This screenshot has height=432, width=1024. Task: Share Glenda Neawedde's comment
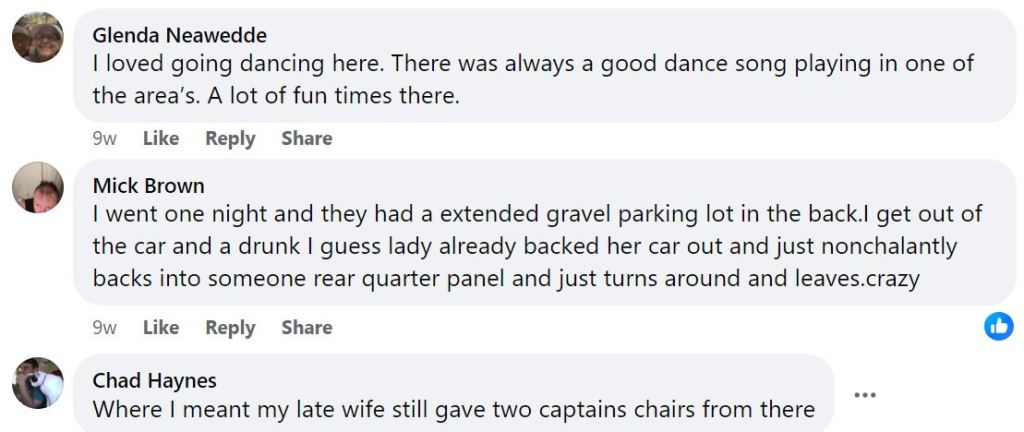[x=307, y=139]
